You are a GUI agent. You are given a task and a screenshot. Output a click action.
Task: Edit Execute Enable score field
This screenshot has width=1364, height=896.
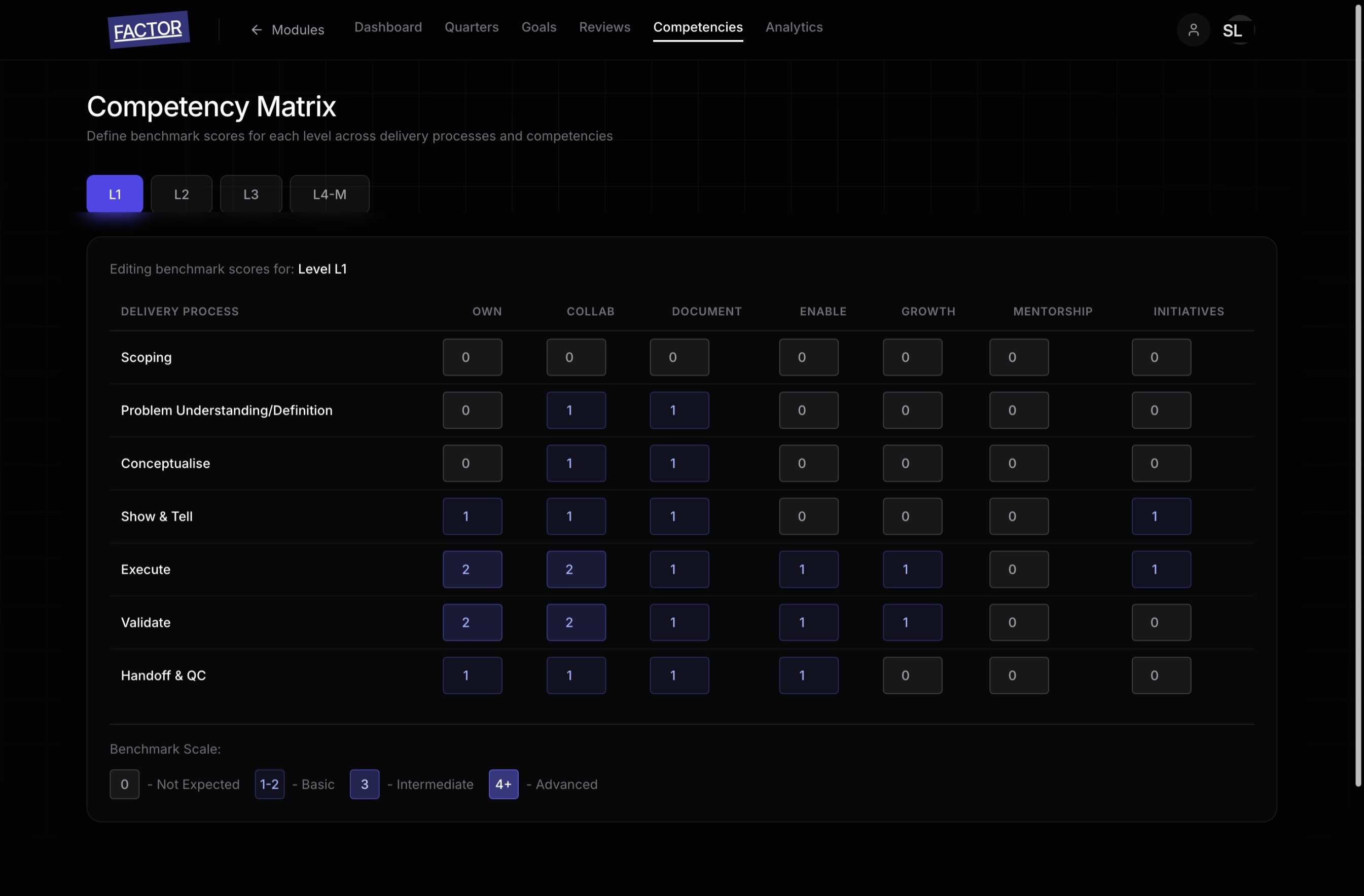pyautogui.click(x=809, y=570)
